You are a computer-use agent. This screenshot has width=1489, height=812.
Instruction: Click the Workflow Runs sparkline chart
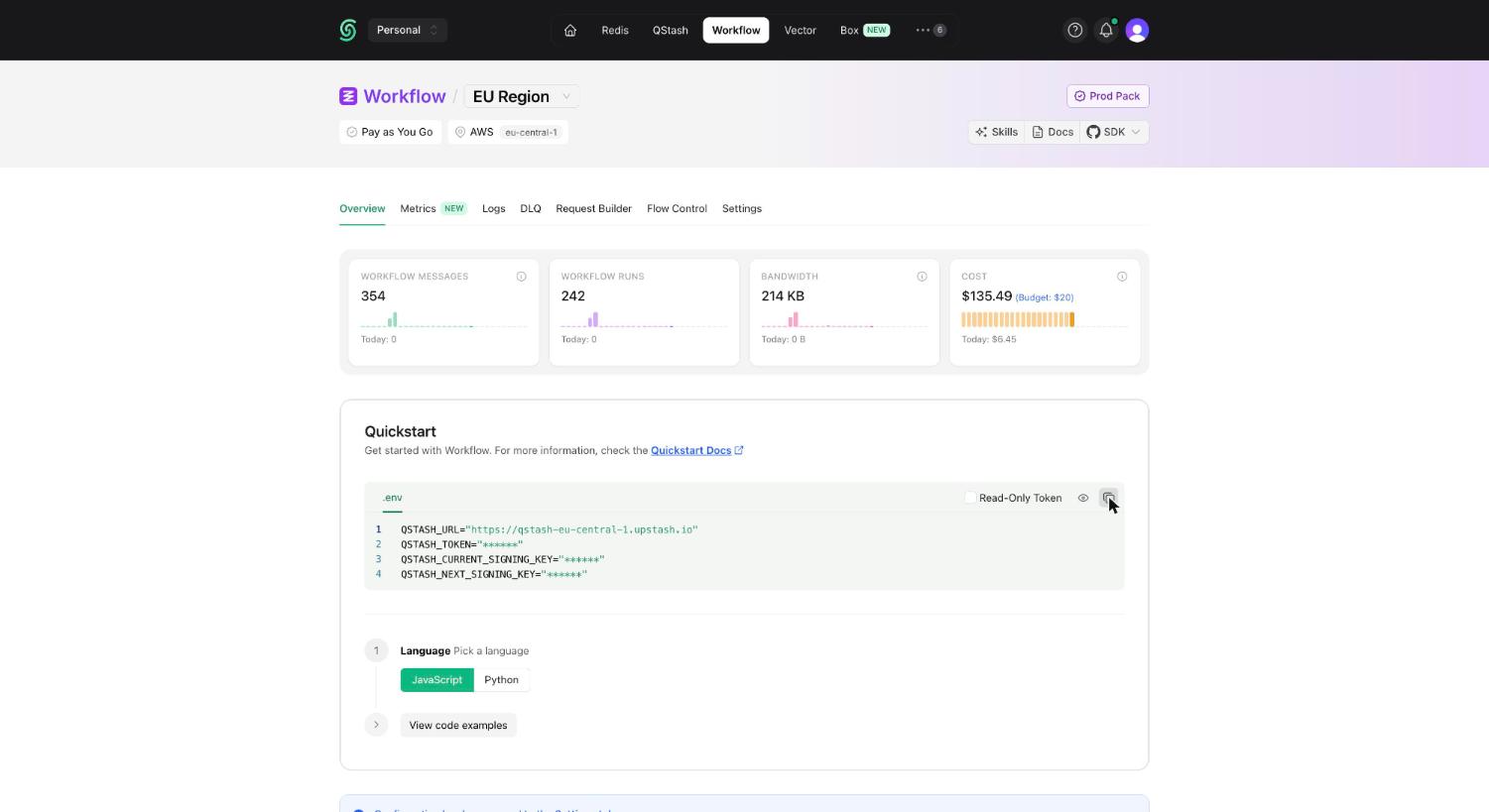644,319
